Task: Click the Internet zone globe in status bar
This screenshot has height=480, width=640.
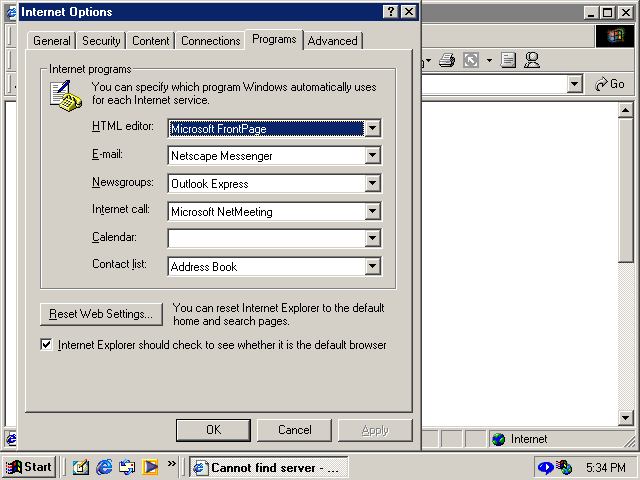Action: 498,439
